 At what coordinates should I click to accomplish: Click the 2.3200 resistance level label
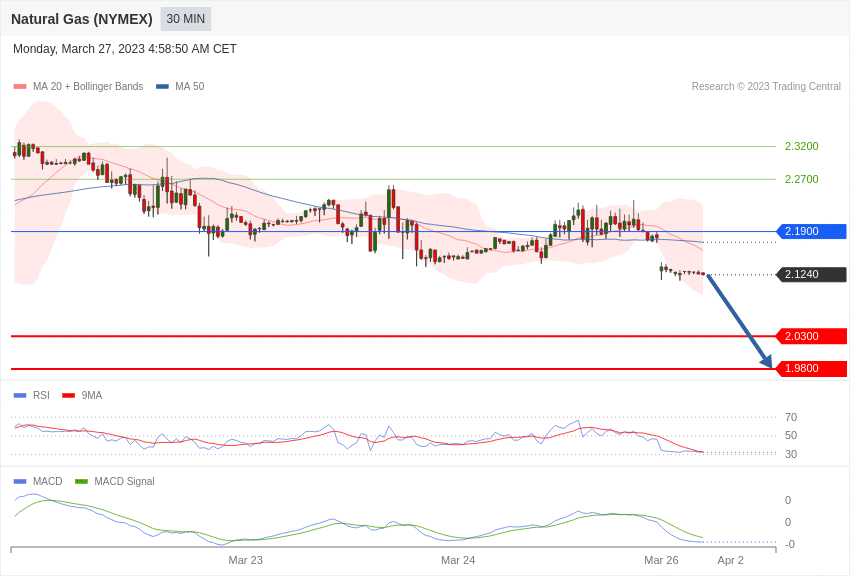[801, 146]
